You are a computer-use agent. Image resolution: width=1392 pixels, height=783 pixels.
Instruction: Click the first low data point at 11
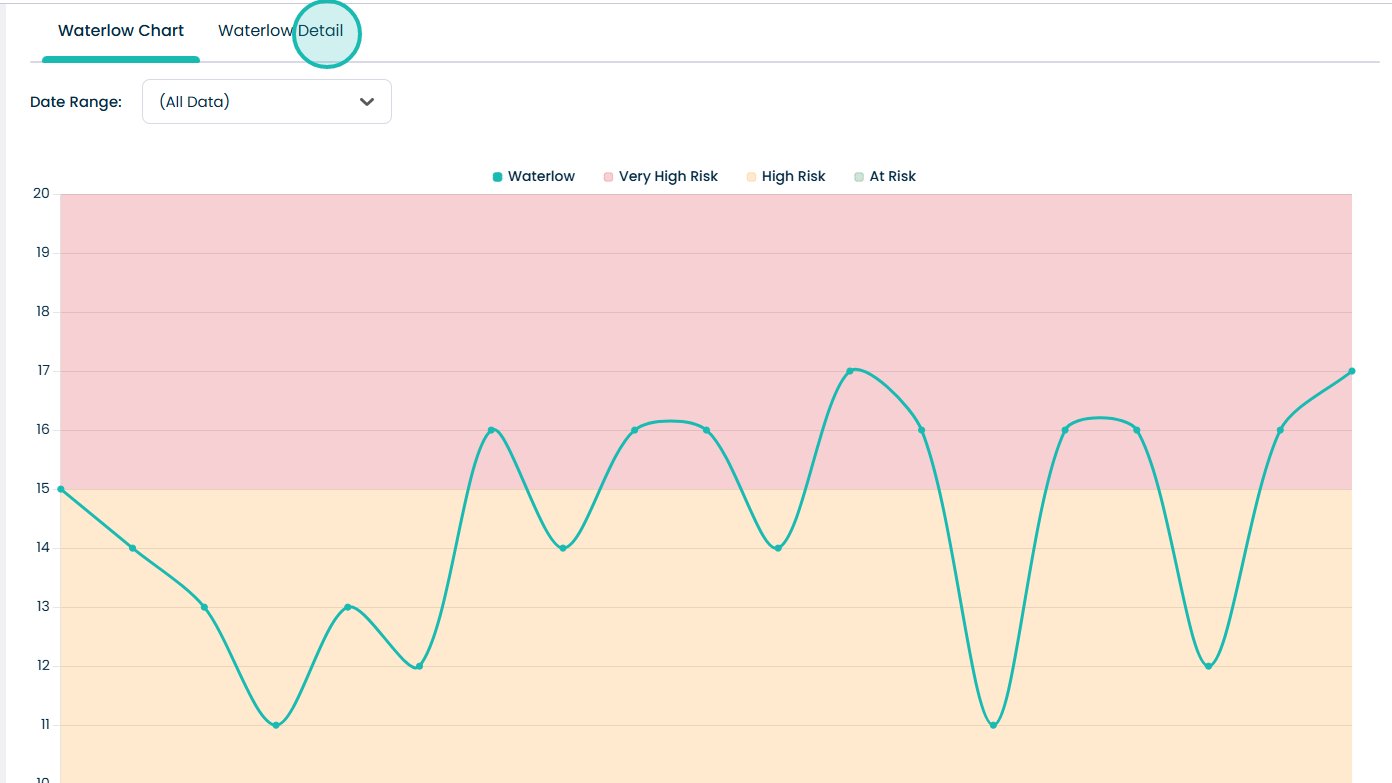[x=276, y=725]
